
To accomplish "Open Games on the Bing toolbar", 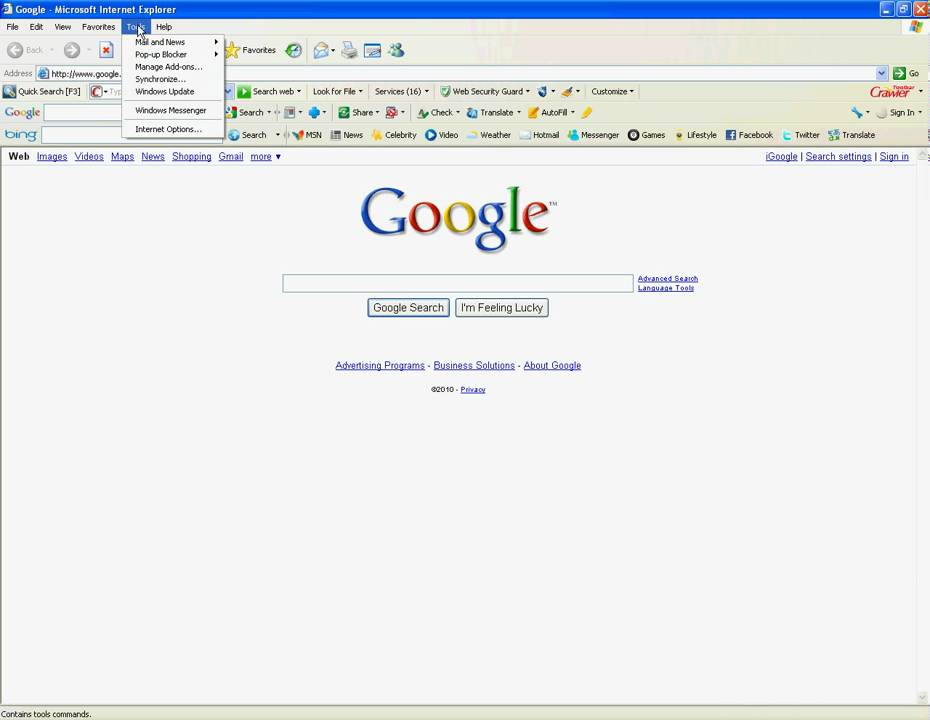I will click(x=646, y=135).
